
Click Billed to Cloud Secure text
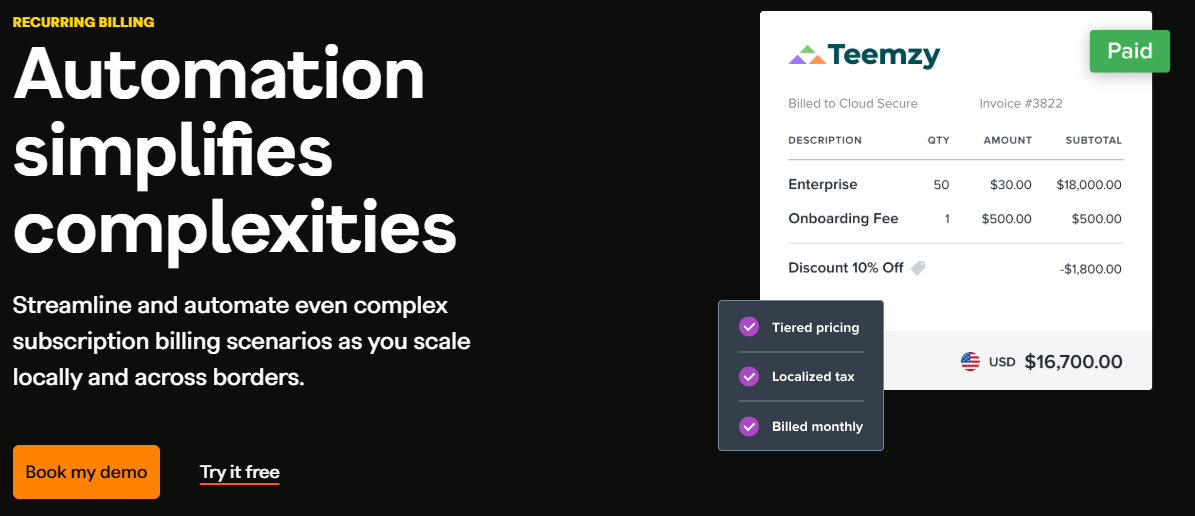click(x=853, y=104)
